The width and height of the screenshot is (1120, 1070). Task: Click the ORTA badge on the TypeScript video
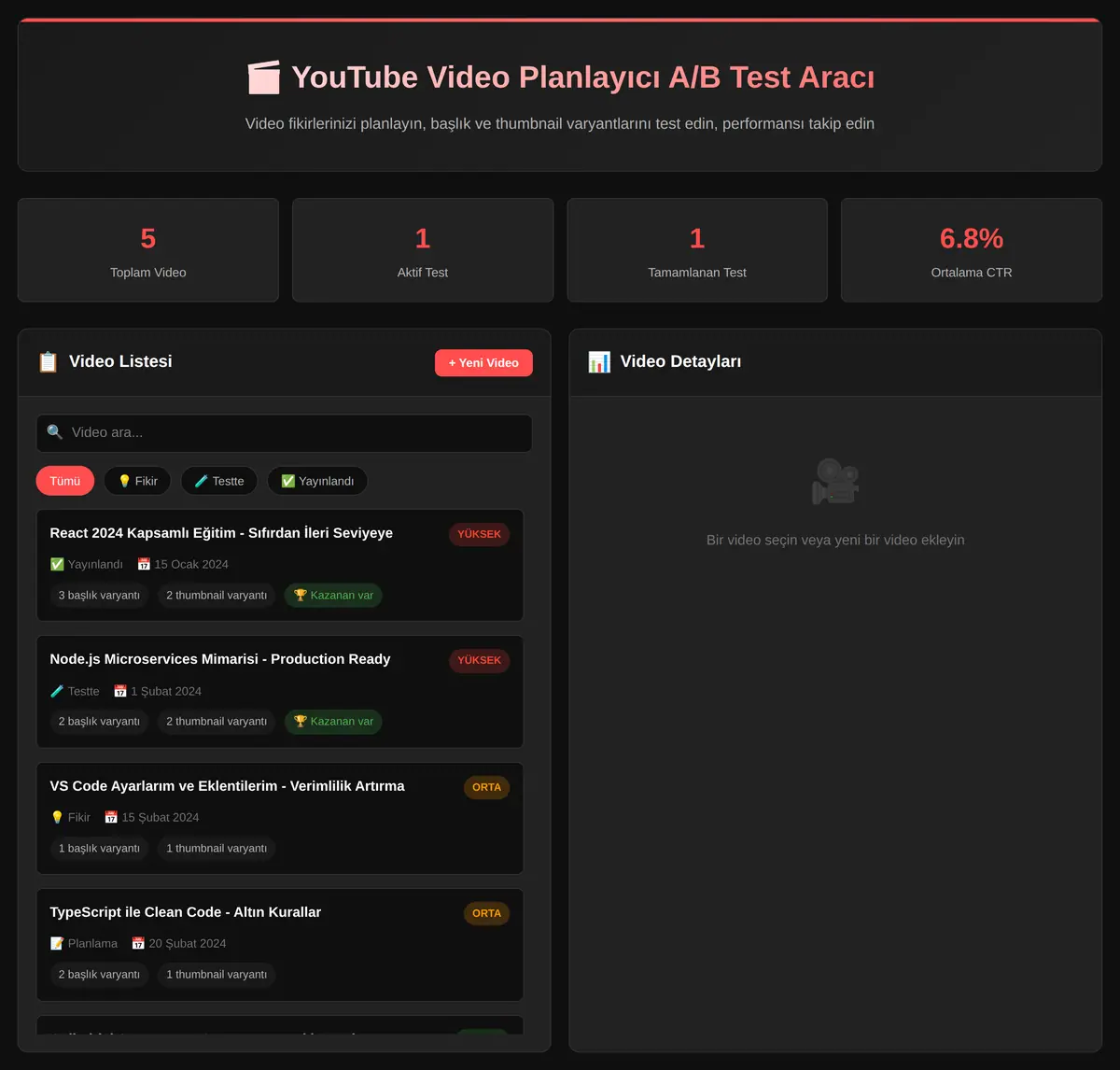pos(486,913)
